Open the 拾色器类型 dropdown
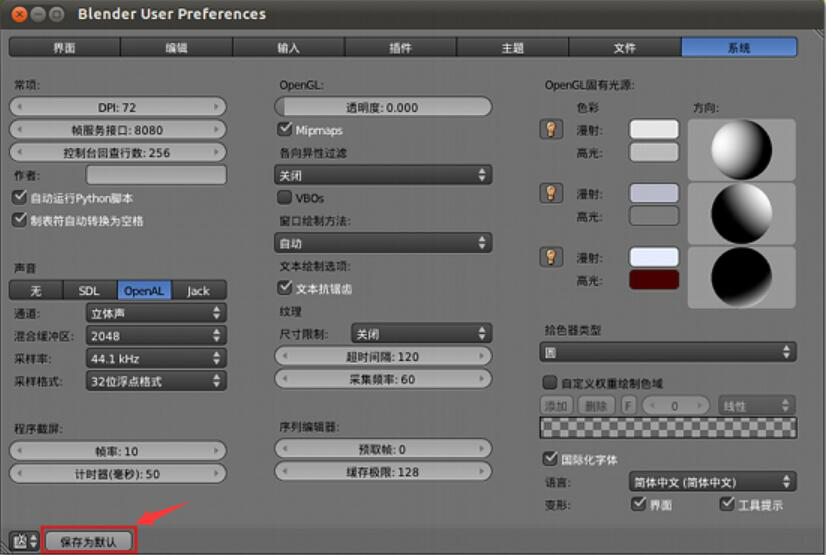The height and width of the screenshot is (555, 826). pyautogui.click(x=668, y=352)
